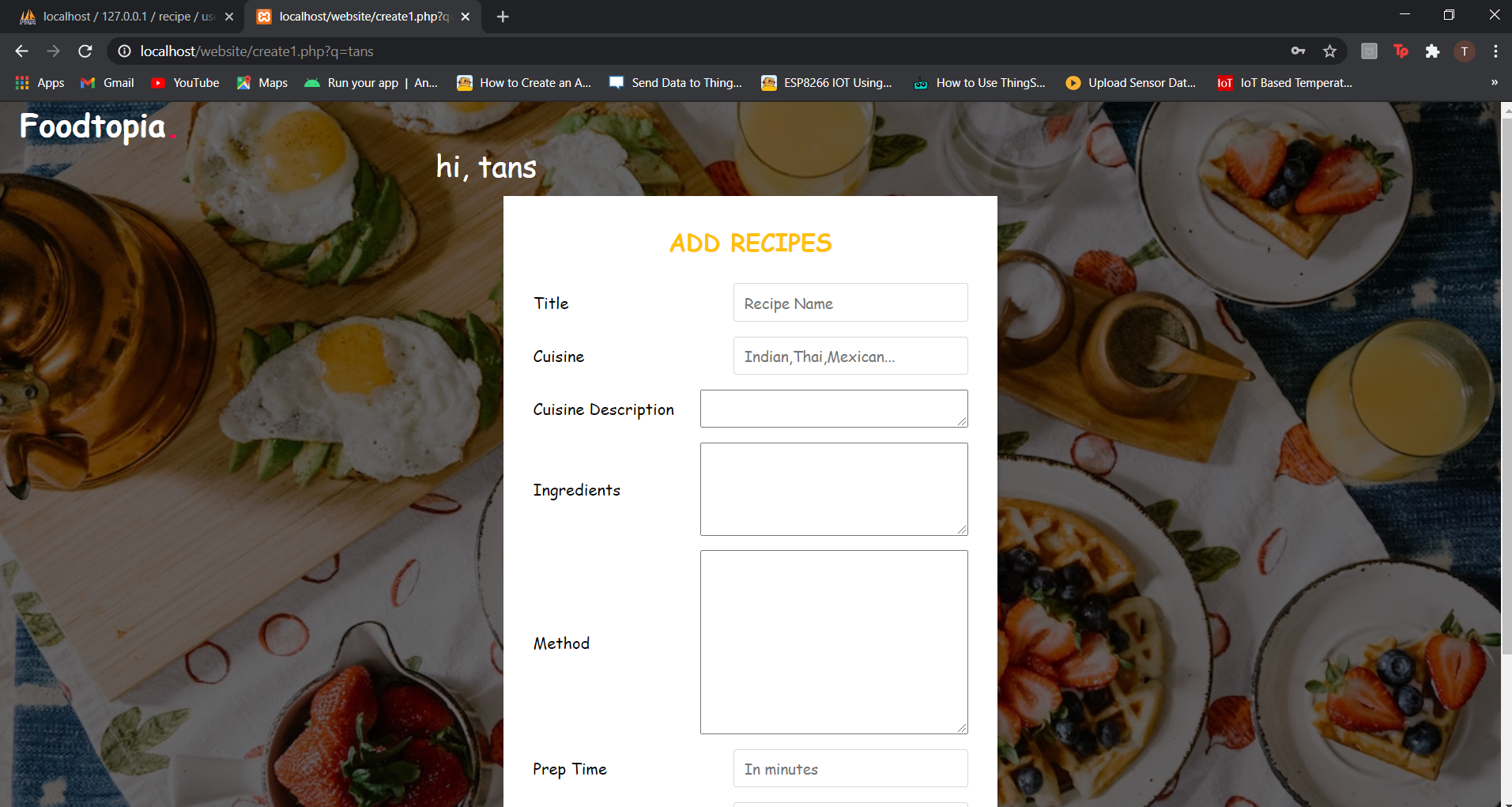Screen dimensions: 1512x807
Task: Open the Tp extension icon
Action: pos(1401,51)
